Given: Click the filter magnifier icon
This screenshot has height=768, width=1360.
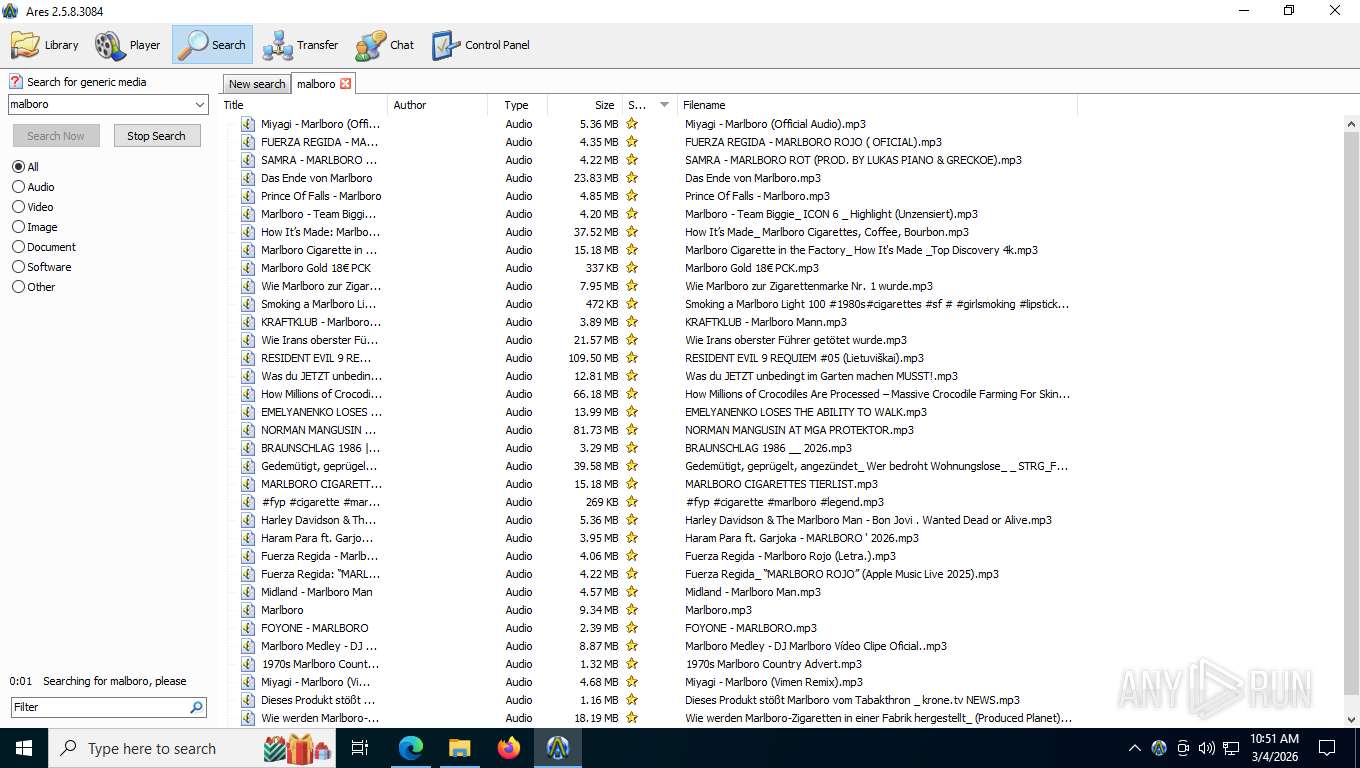Looking at the screenshot, I should pos(196,707).
